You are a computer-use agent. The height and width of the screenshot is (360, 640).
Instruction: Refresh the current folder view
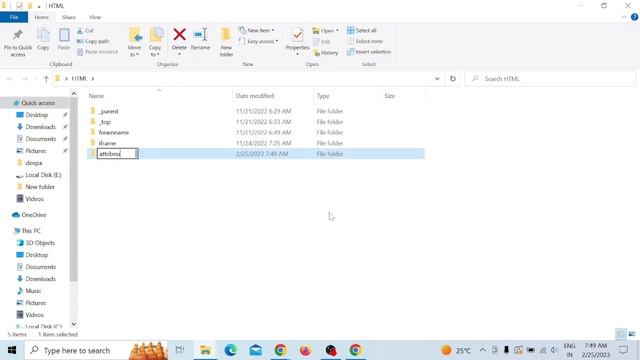click(x=453, y=79)
